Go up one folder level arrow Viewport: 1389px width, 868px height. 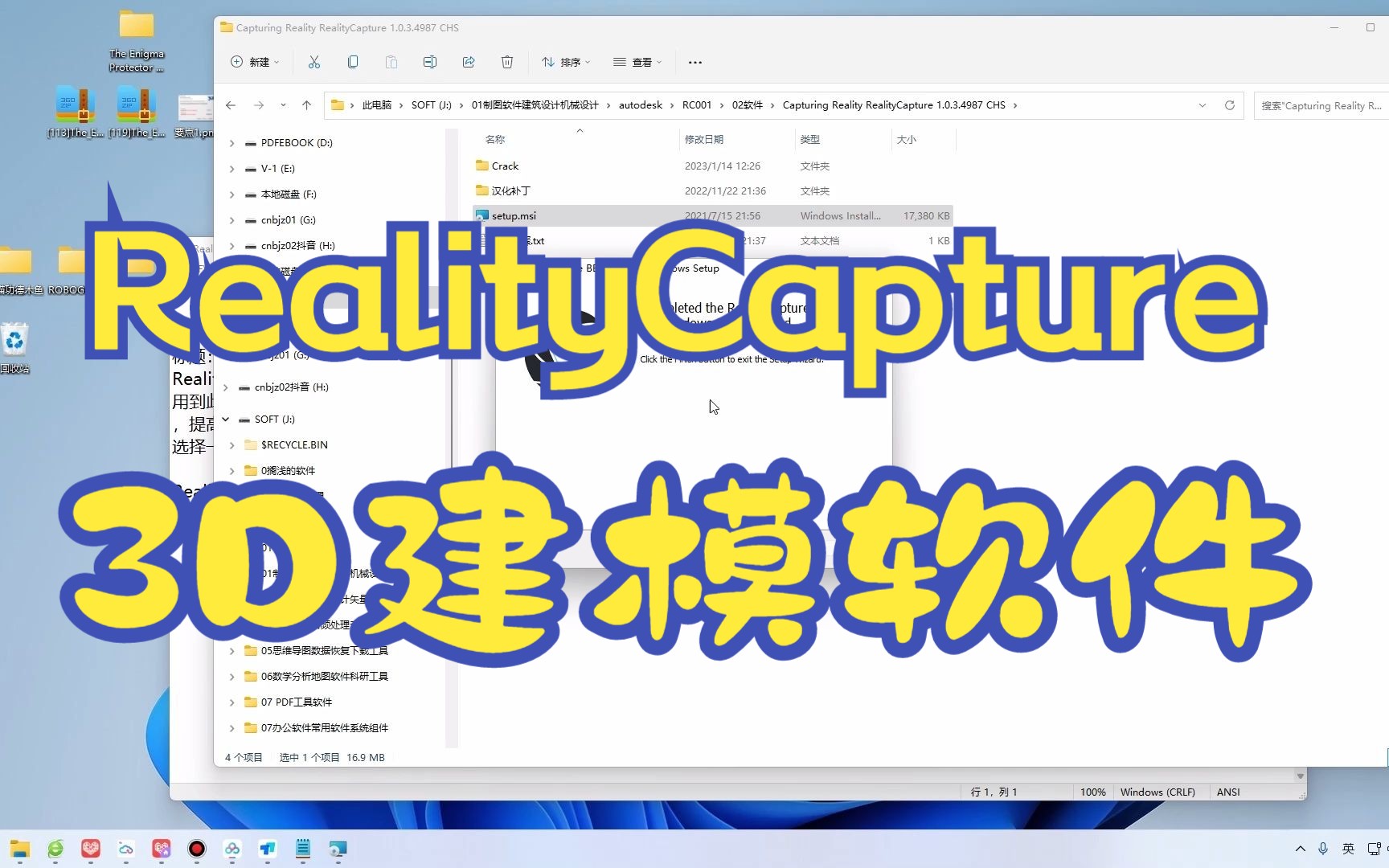tap(306, 105)
